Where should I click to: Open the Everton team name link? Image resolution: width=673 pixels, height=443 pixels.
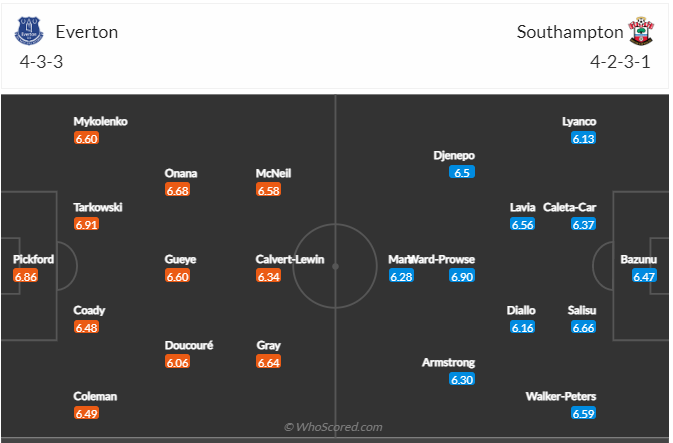[88, 32]
